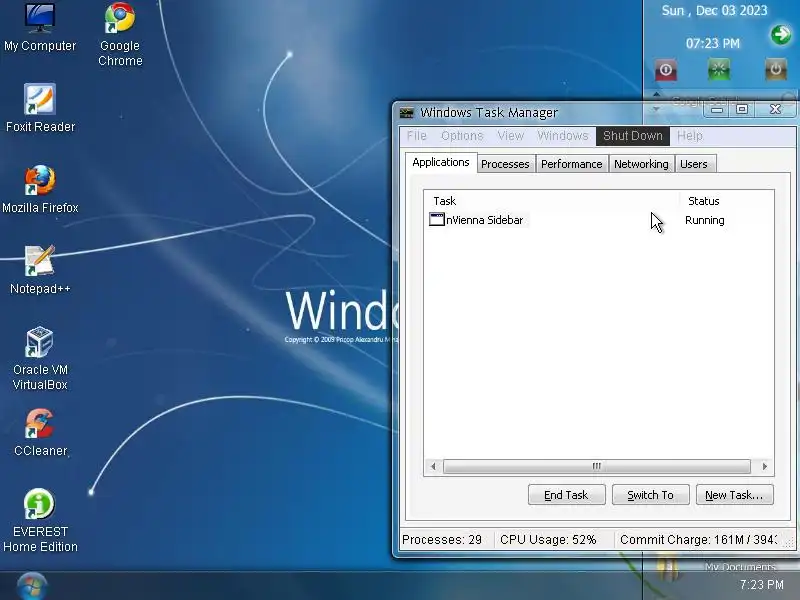Click sidebar date Sun, Dec 03 2023

(714, 11)
